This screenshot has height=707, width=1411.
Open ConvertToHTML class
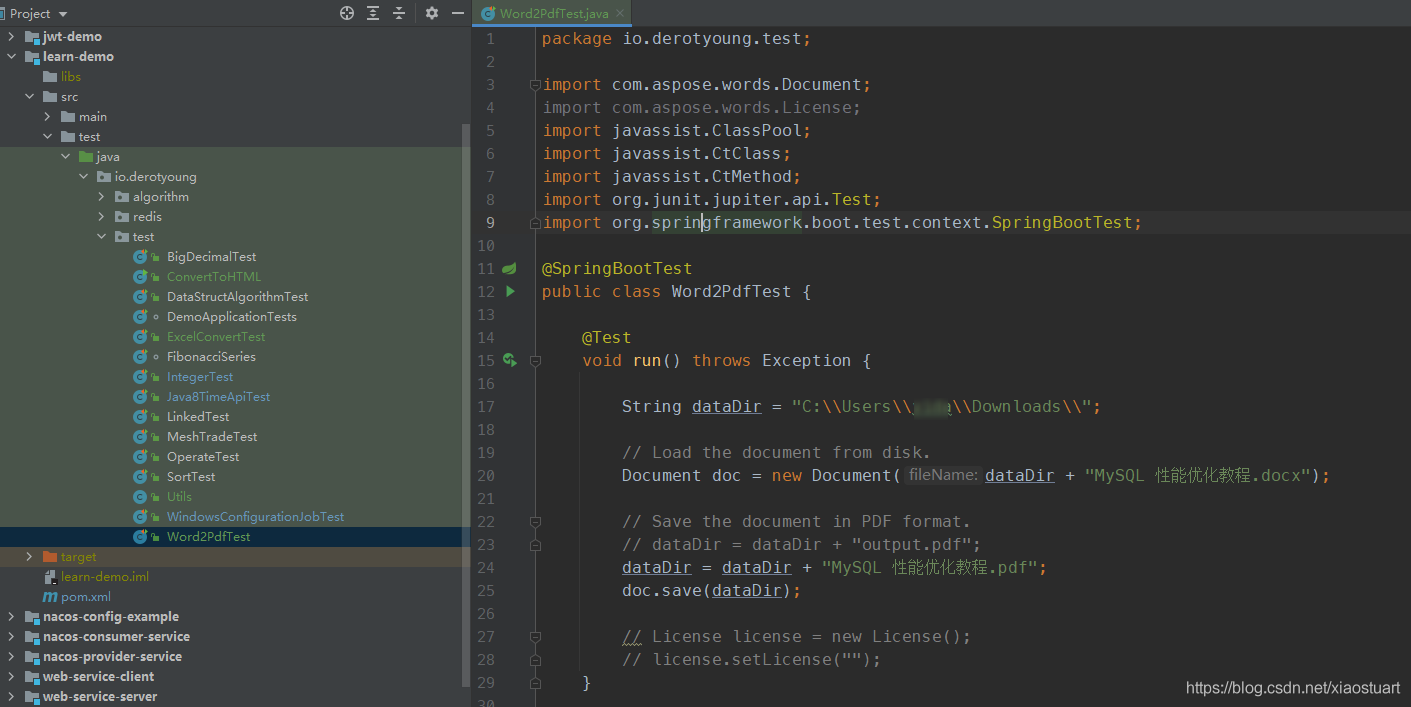point(214,277)
